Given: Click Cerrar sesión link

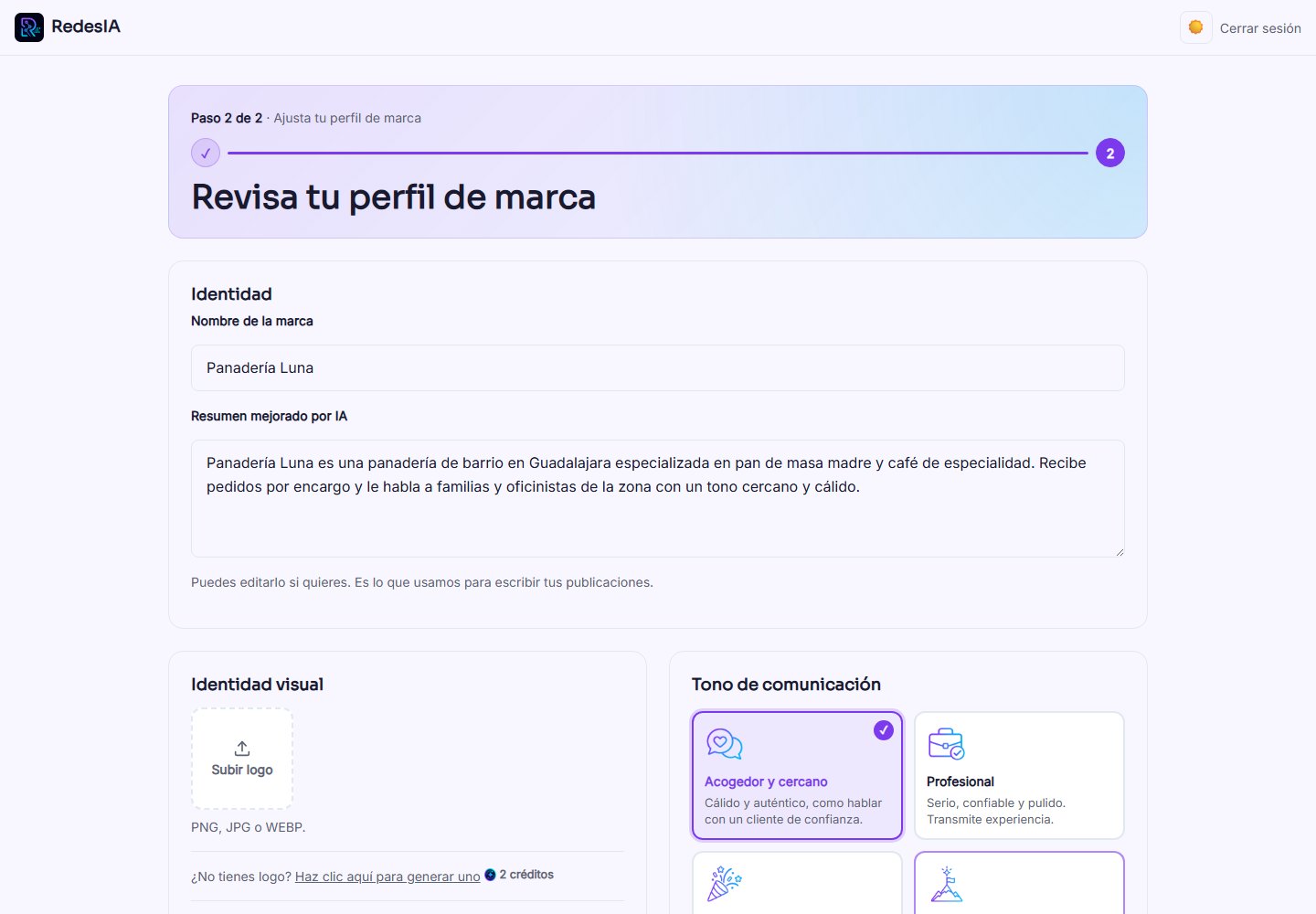Looking at the screenshot, I should pos(1260,28).
